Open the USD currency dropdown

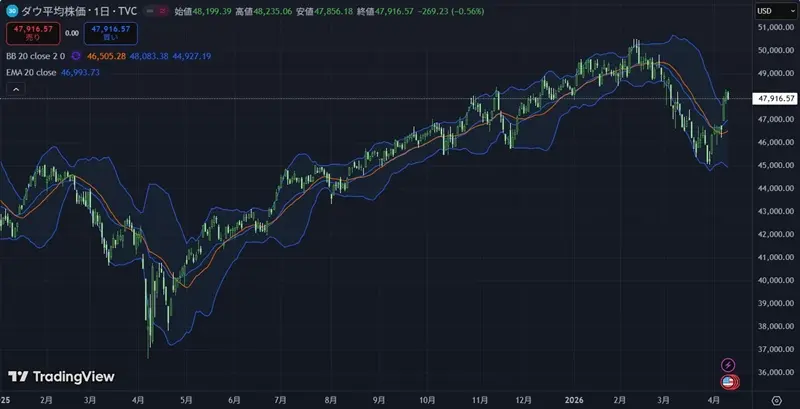(772, 10)
